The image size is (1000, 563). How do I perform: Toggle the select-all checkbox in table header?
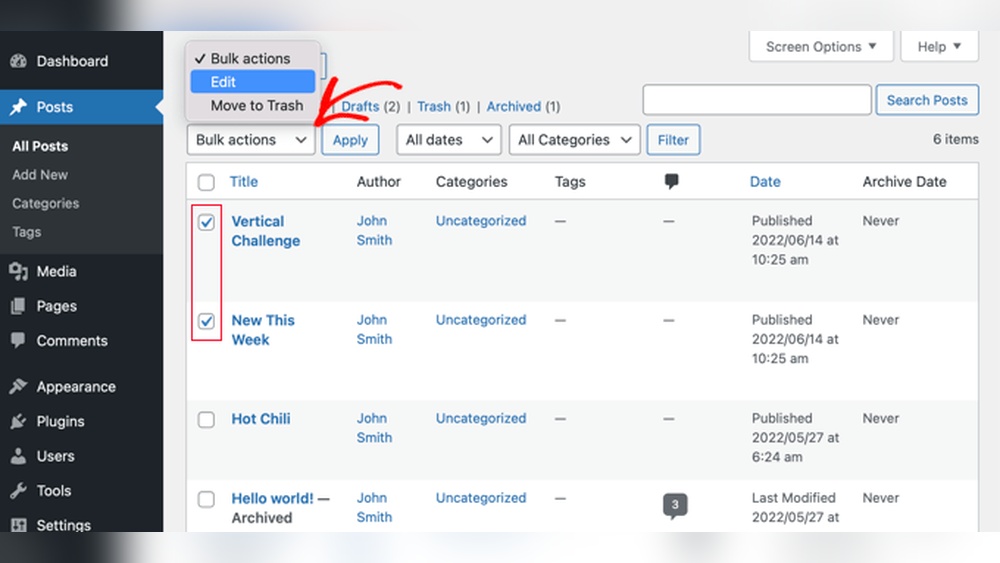click(206, 182)
